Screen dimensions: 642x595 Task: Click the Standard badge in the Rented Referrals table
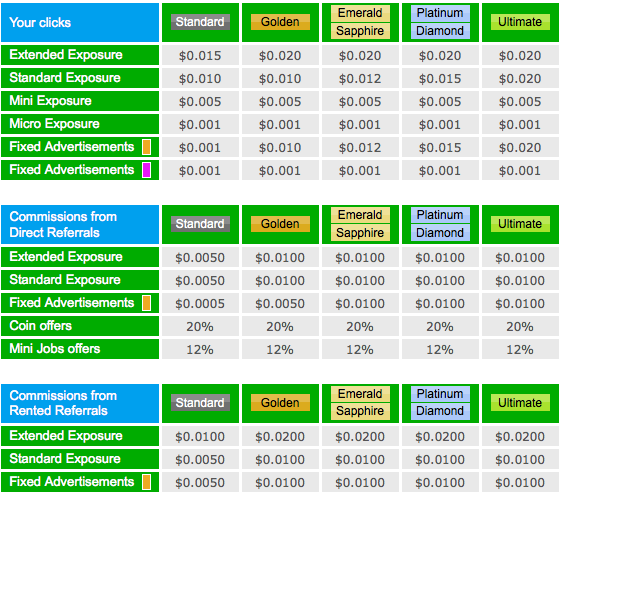pyautogui.click(x=200, y=403)
